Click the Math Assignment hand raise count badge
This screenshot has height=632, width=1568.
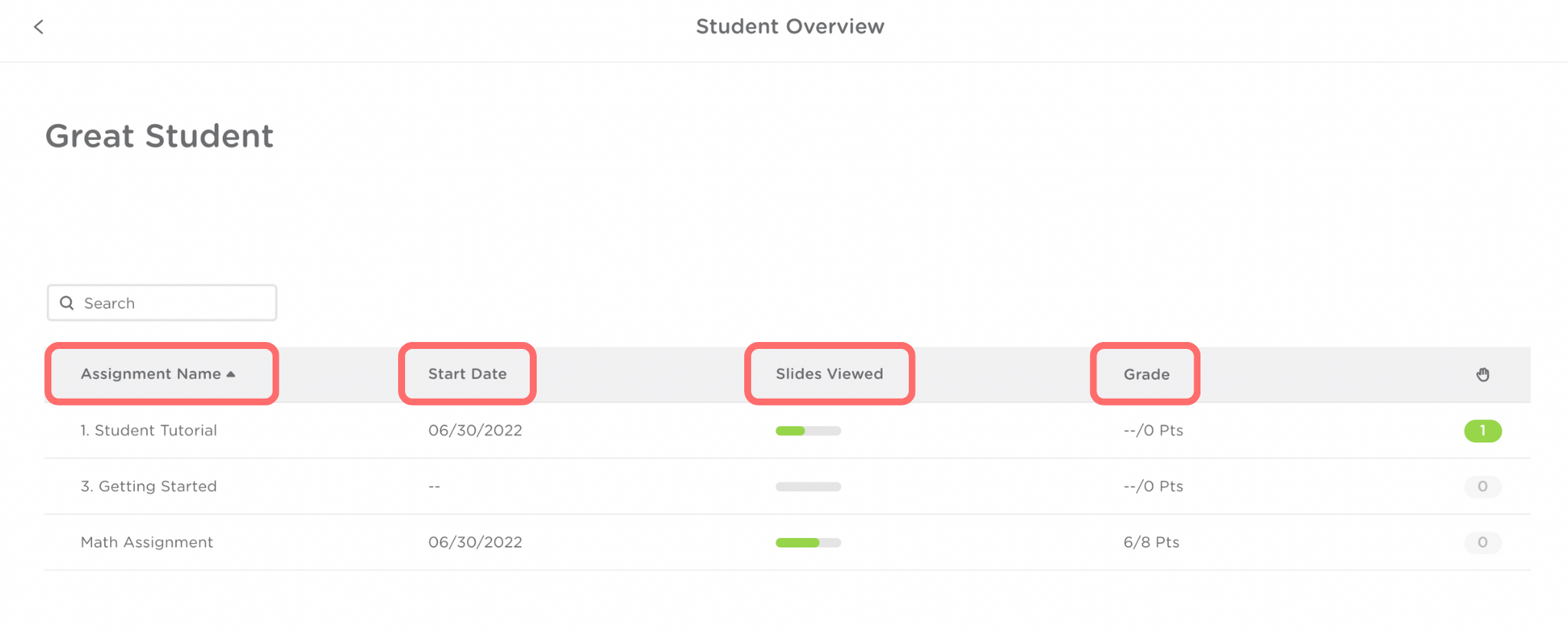[1482, 542]
